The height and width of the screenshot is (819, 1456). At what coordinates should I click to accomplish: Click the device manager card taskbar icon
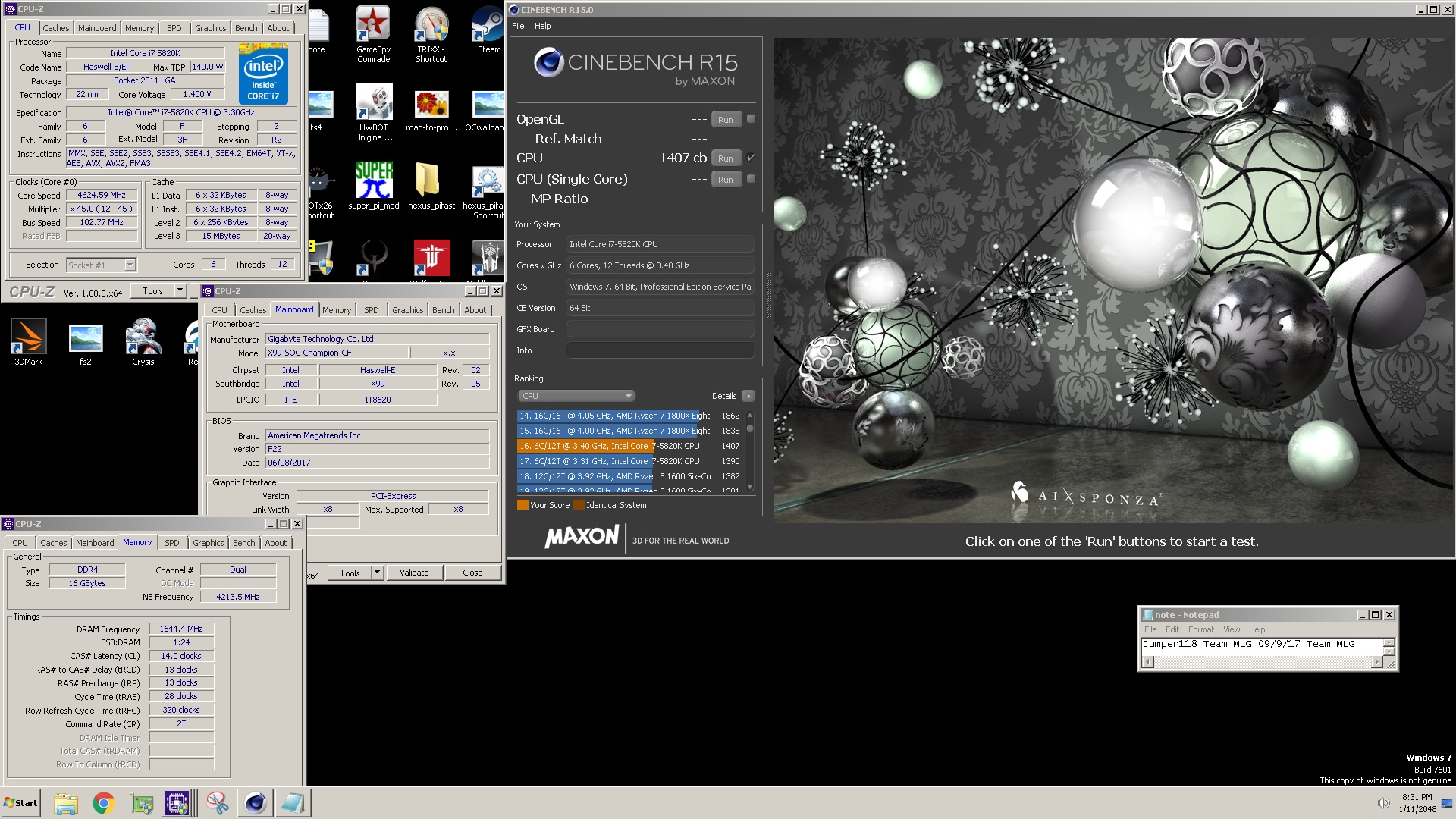click(x=142, y=803)
